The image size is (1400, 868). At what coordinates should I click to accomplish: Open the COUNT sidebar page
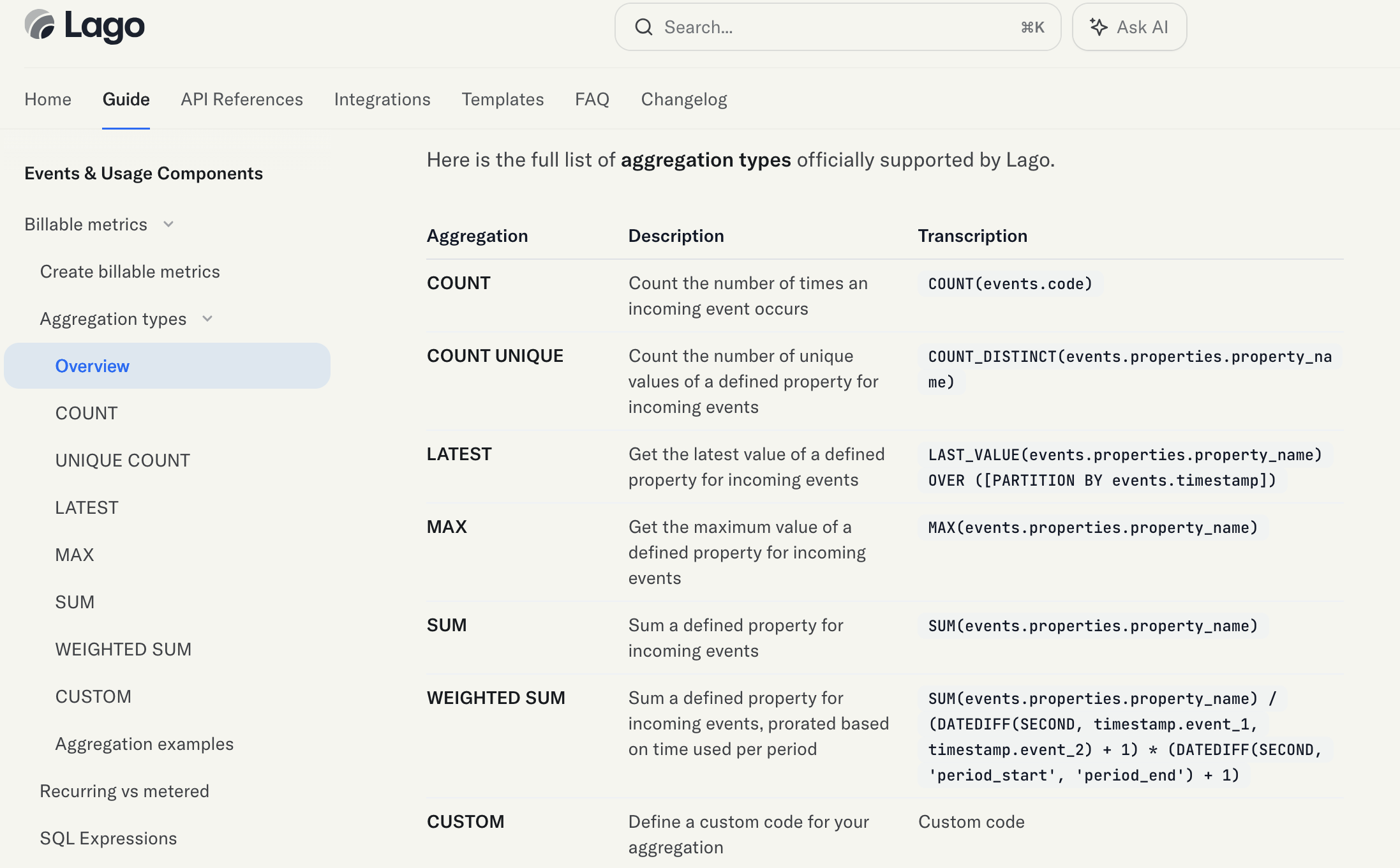point(86,413)
